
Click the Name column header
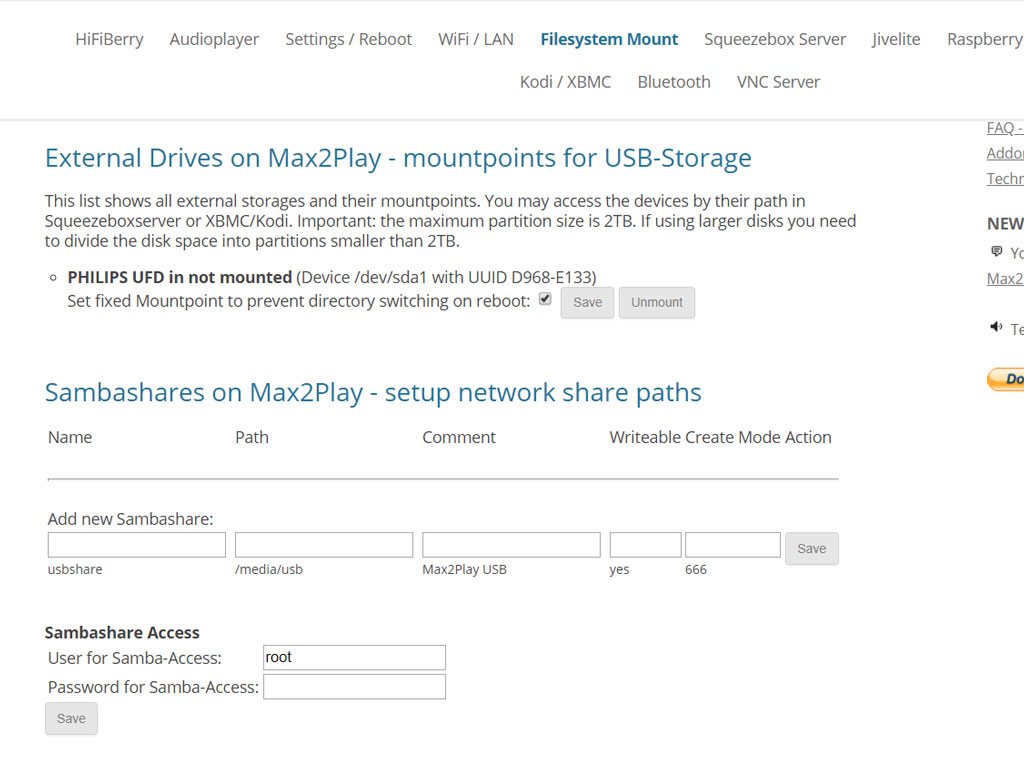(70, 437)
